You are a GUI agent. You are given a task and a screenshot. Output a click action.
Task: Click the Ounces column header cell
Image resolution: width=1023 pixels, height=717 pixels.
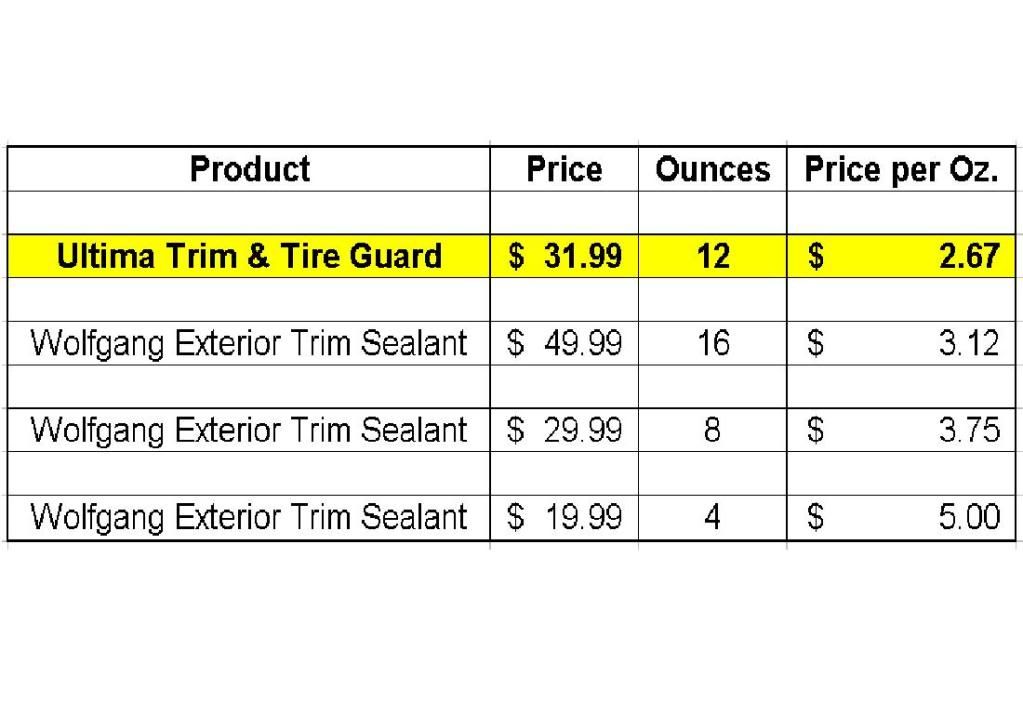712,169
